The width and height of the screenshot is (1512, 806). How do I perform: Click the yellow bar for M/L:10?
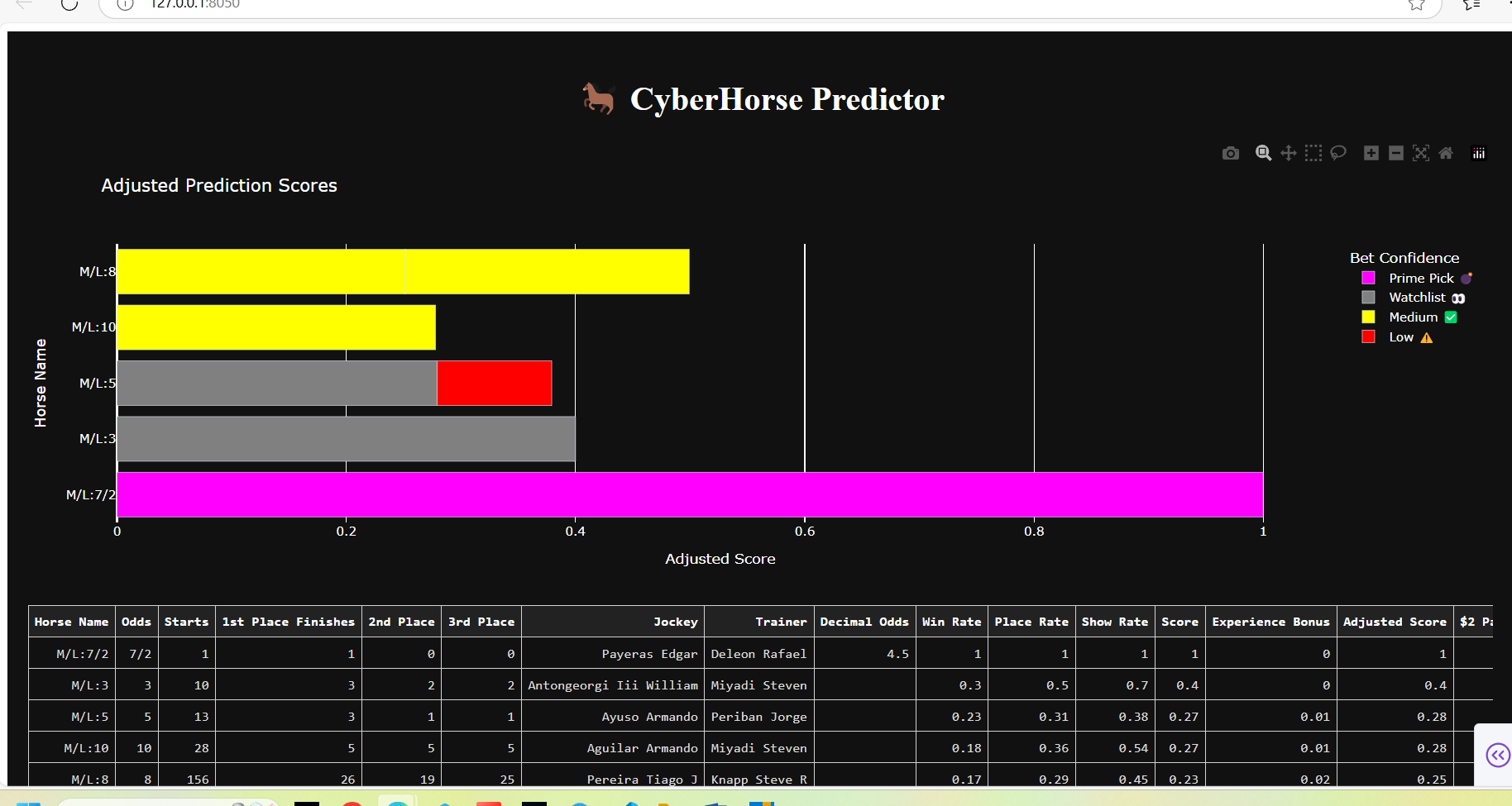click(276, 327)
